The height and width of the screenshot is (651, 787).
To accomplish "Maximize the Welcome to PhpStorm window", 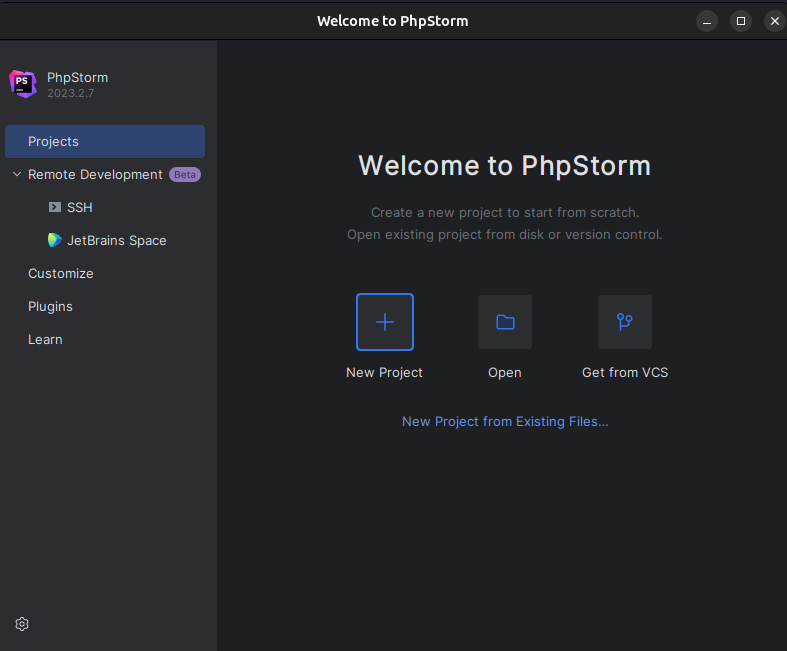I will 741,20.
